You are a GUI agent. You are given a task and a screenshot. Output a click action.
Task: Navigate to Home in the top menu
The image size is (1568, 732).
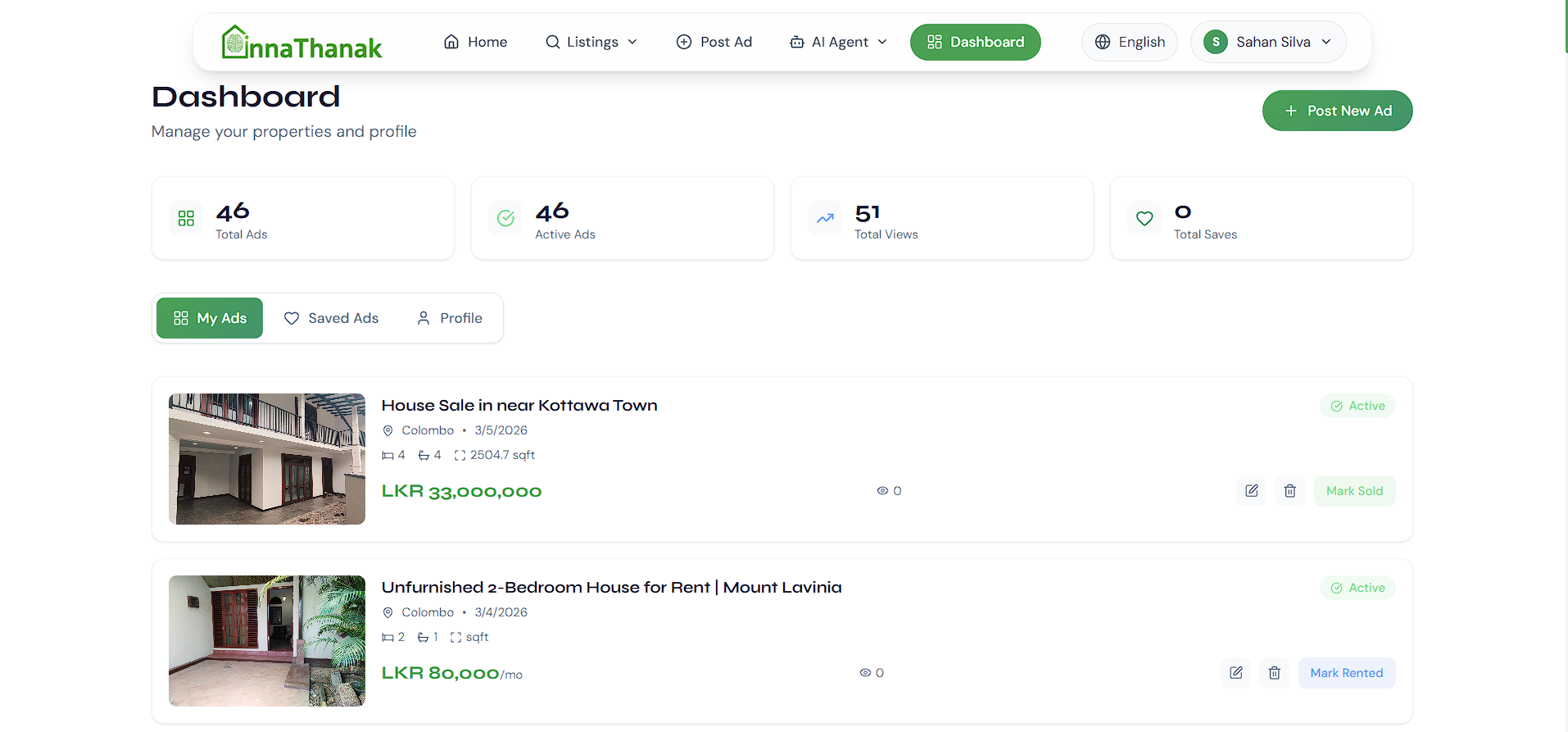pos(475,41)
